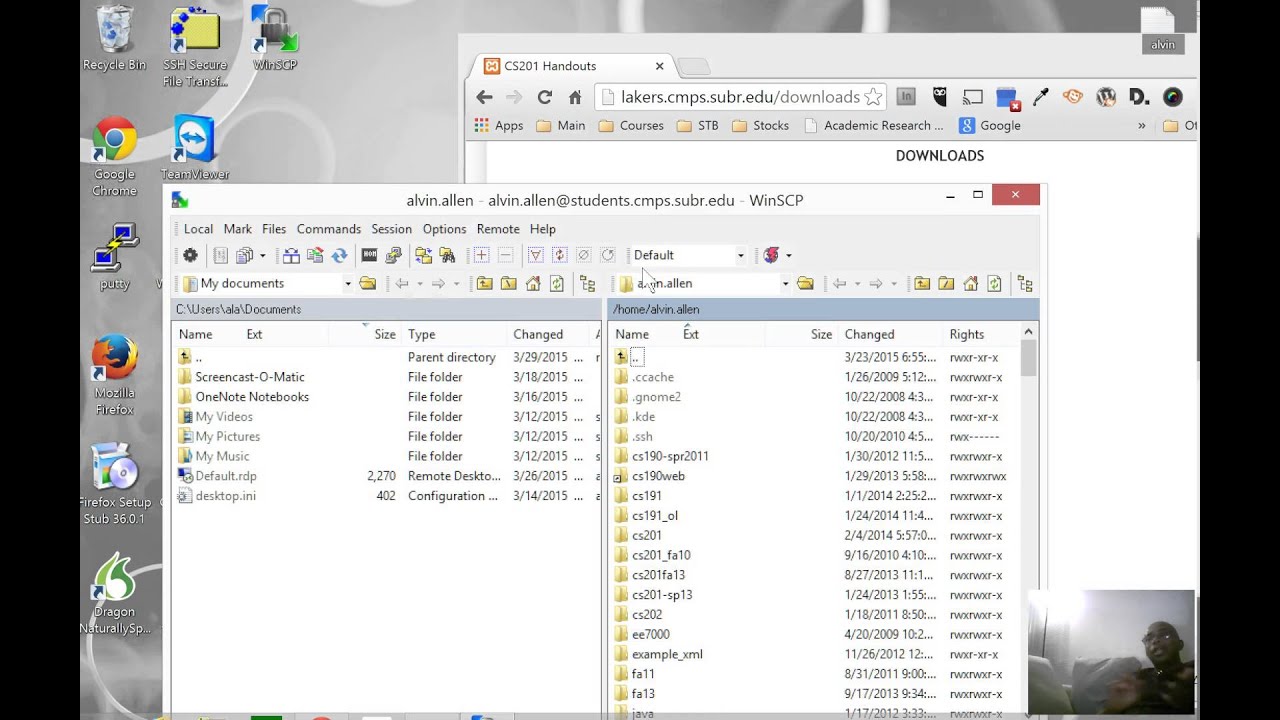Toggle the local panel directory tree
Image resolution: width=1280 pixels, height=720 pixels.
point(587,284)
